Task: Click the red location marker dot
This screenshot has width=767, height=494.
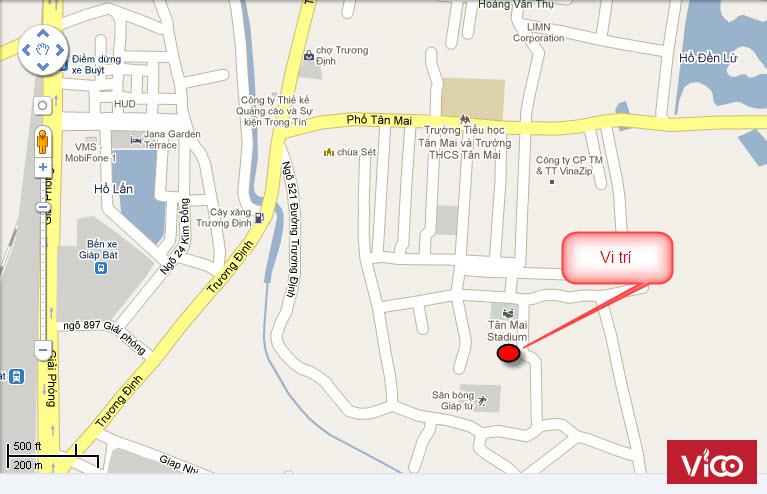Action: pos(508,353)
